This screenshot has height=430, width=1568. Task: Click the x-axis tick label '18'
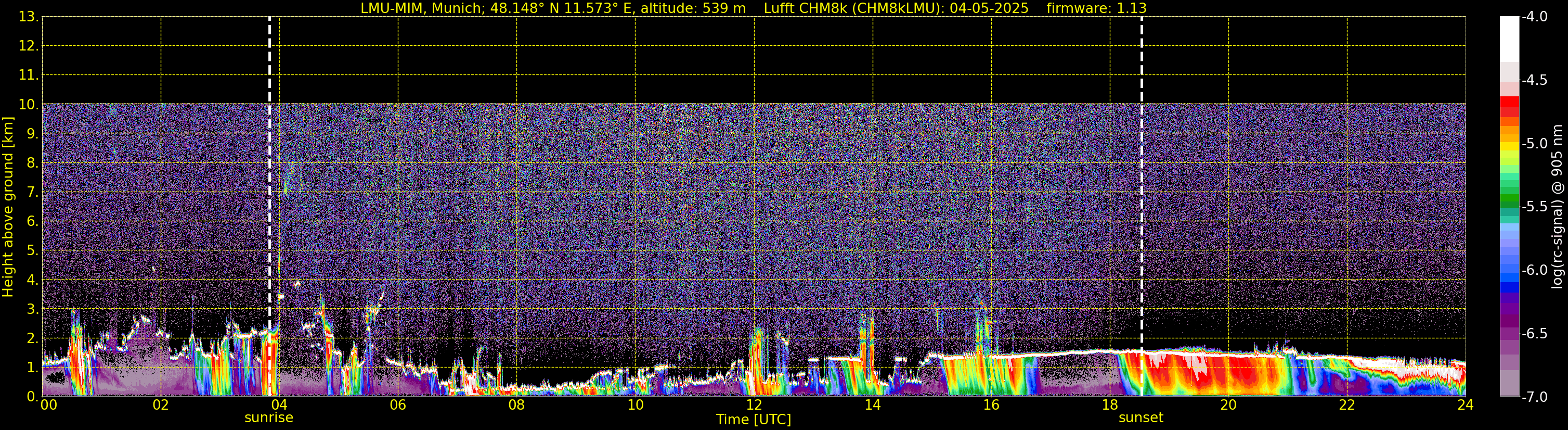point(1110,405)
